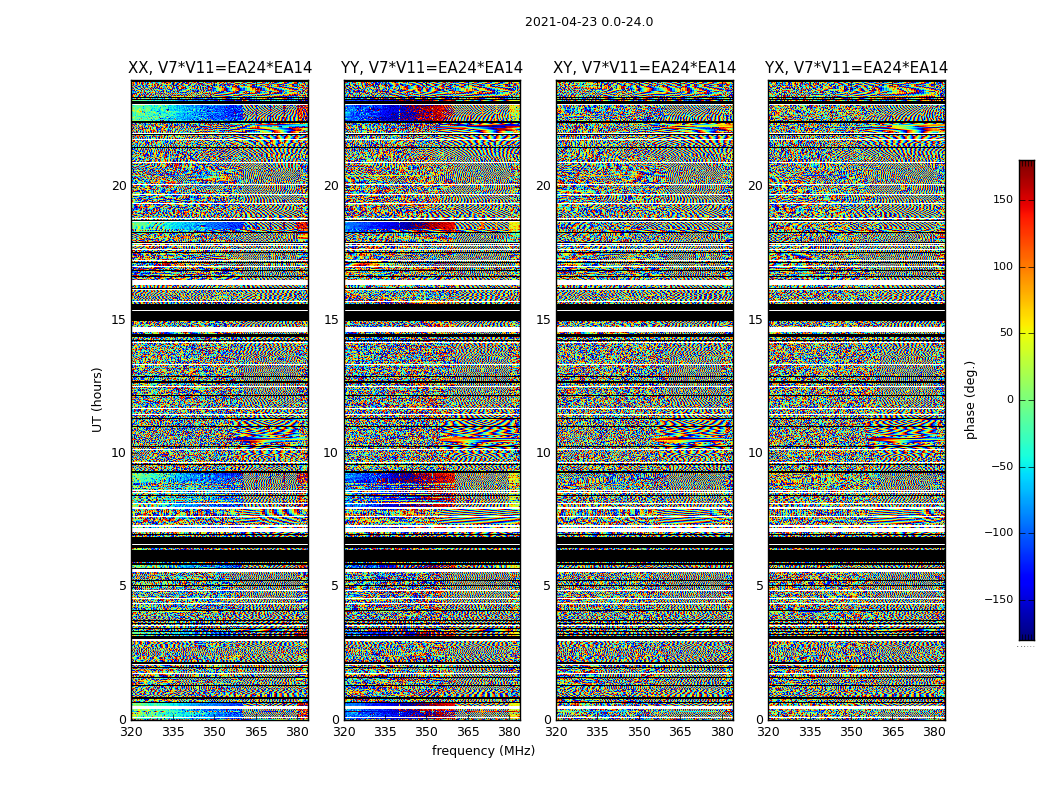
Task: Click the XY, V7*V11=EA24*EA14 panel title
Action: 644,68
